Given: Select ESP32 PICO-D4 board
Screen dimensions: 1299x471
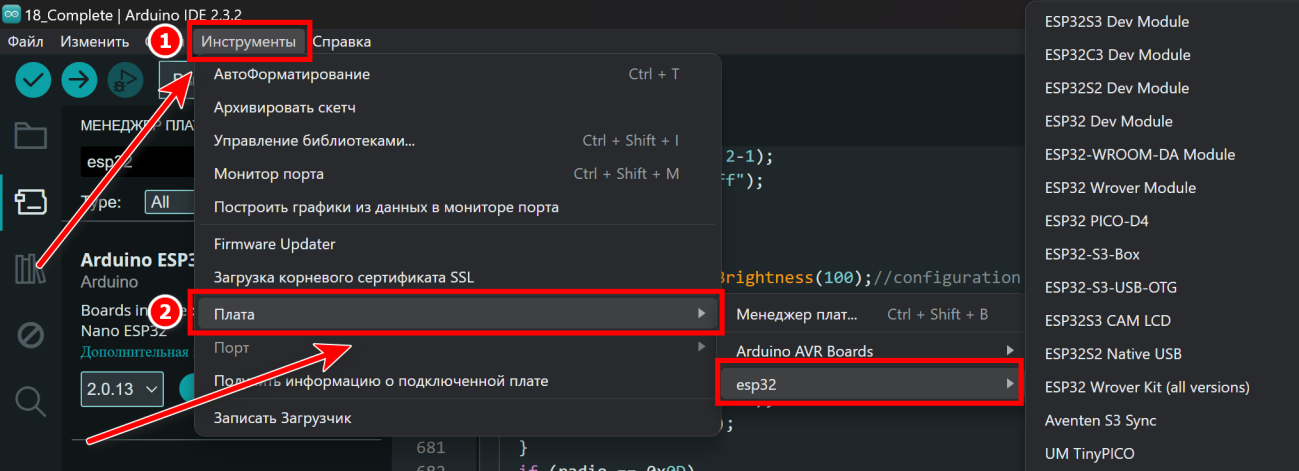Looking at the screenshot, I should [1162, 221].
